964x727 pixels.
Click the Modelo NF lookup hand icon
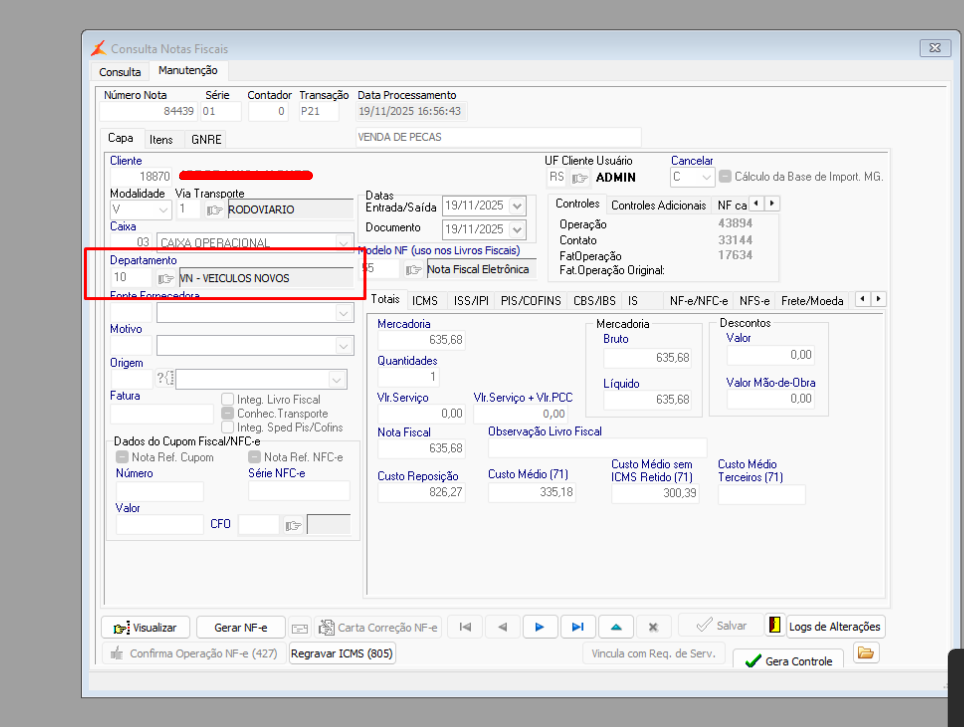click(x=413, y=269)
